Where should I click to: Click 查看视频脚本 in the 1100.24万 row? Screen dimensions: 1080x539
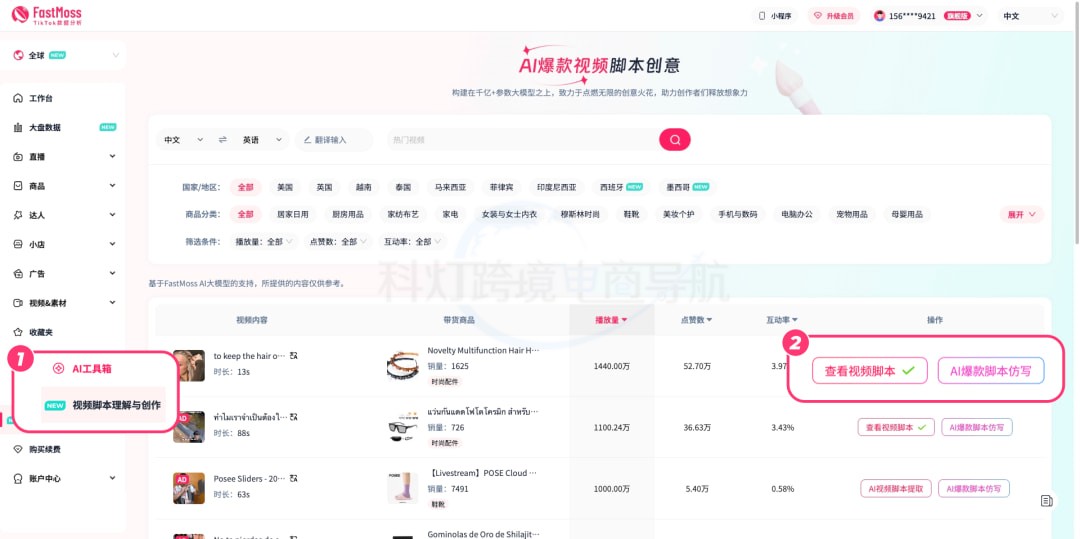pyautogui.click(x=896, y=427)
